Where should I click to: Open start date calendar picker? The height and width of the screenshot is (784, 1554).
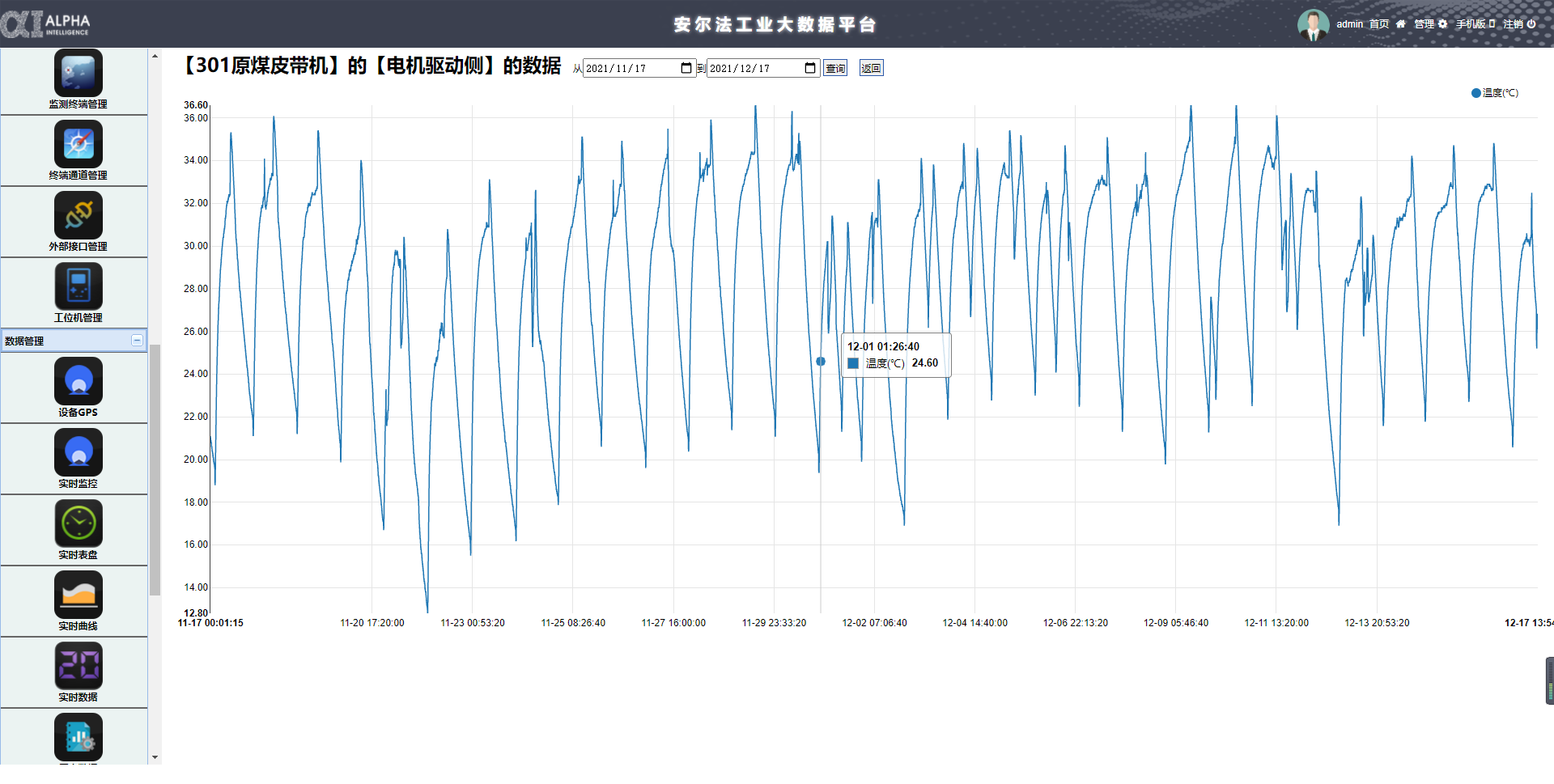686,69
